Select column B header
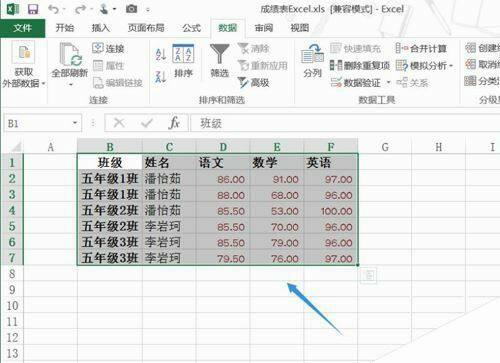The image size is (500, 363). tap(110, 147)
